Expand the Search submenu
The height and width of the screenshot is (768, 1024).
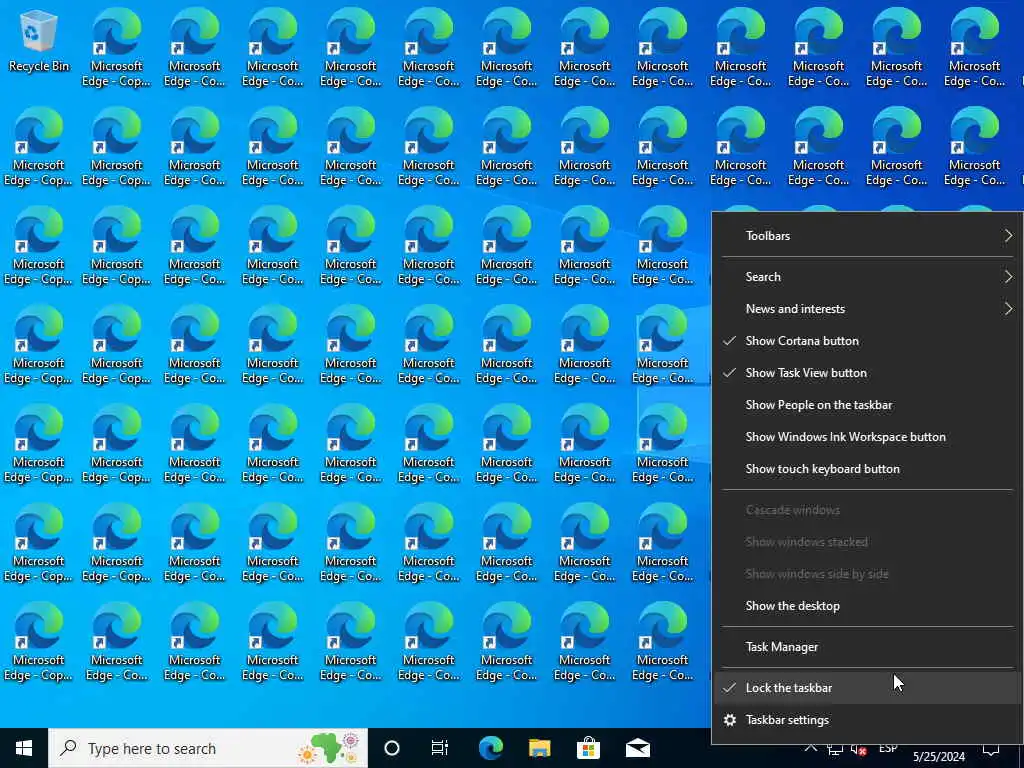coord(867,277)
